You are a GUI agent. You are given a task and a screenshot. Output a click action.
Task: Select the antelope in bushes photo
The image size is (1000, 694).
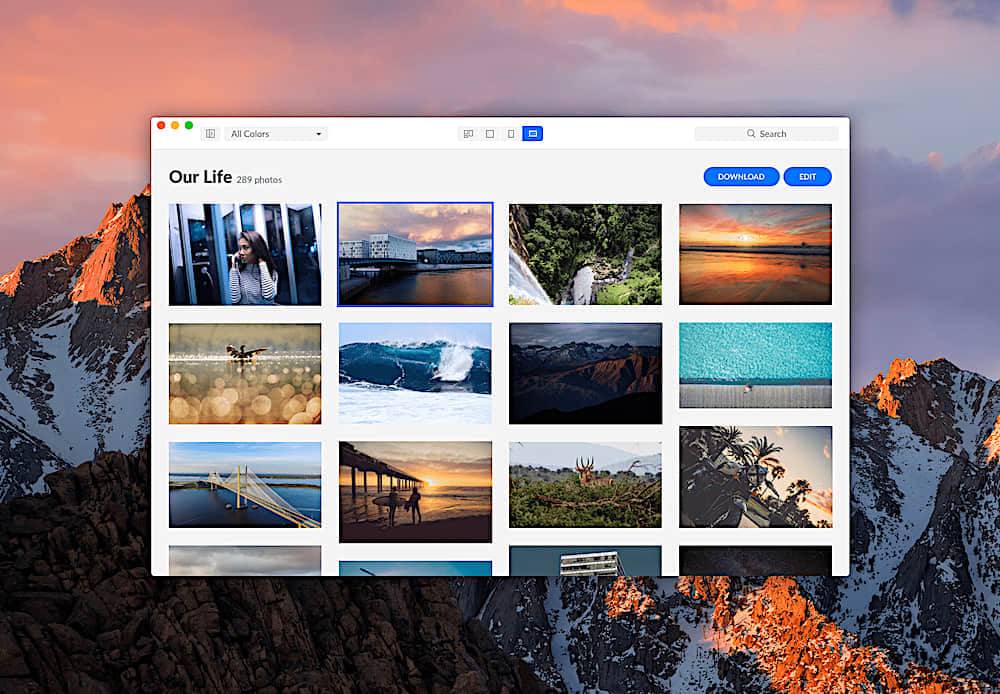(x=585, y=485)
